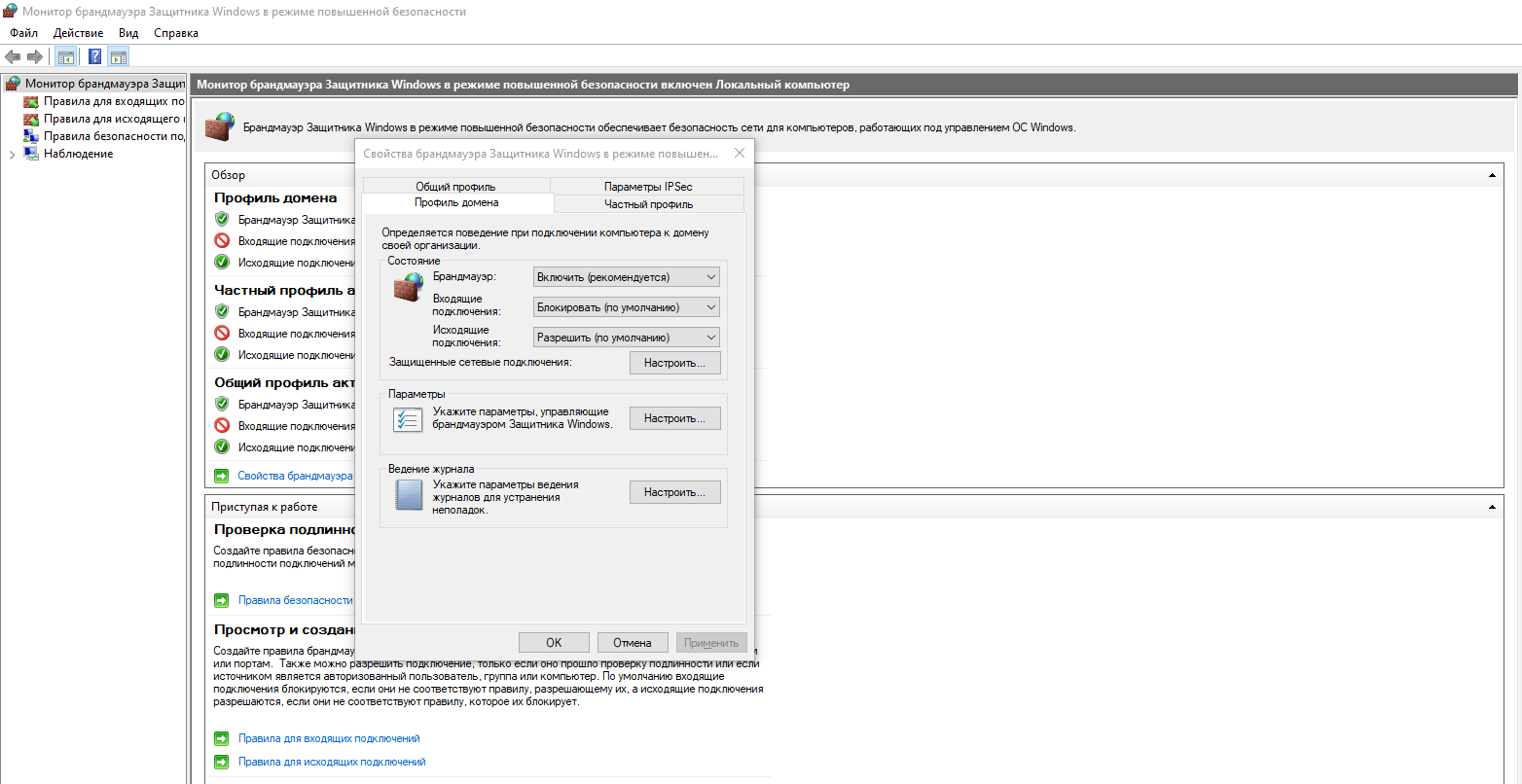Select Правила безопасности подключения tree node
This screenshot has width=1522, height=784.
pos(114,136)
